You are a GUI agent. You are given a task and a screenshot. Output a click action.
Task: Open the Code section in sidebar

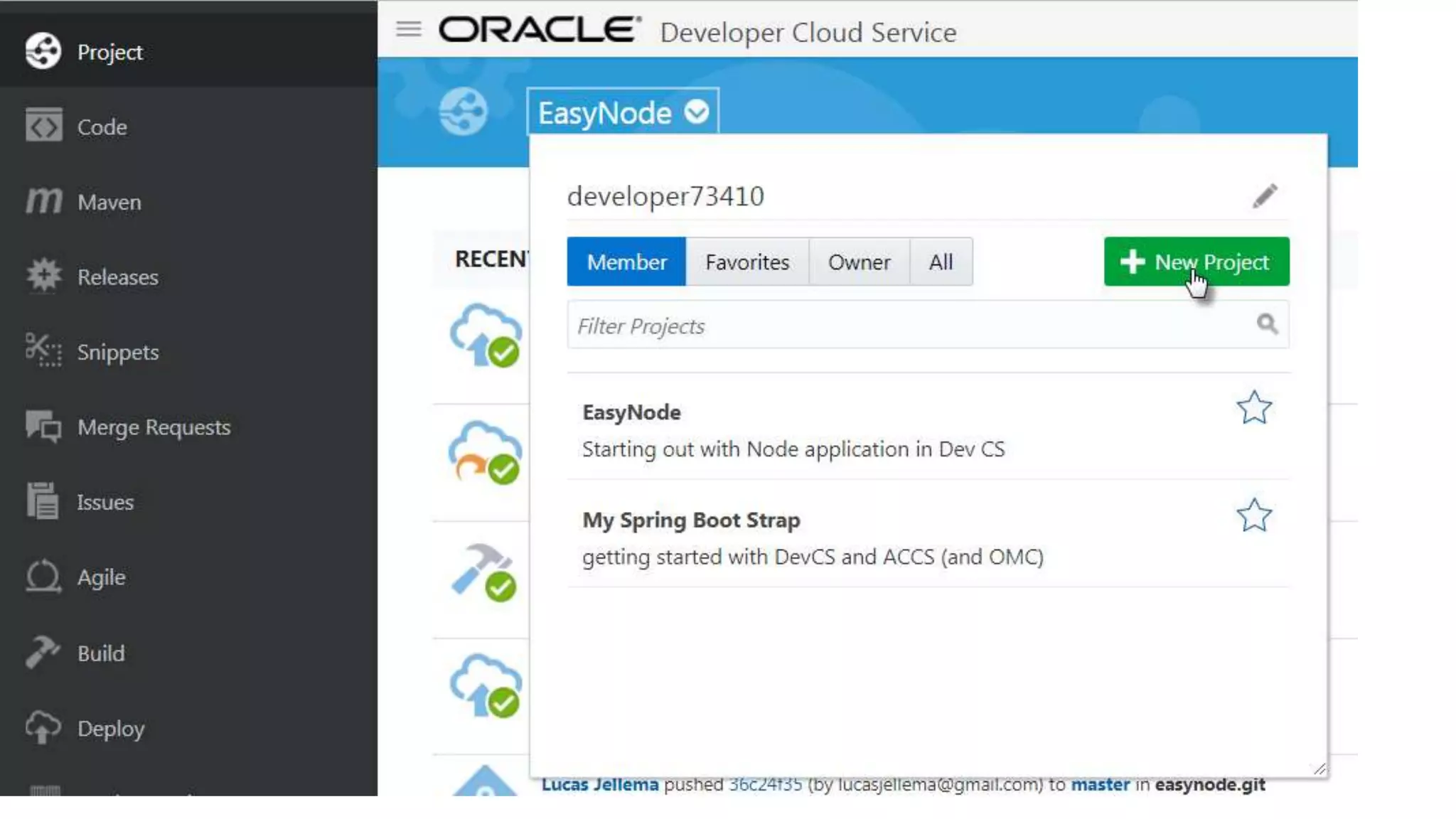(x=101, y=127)
